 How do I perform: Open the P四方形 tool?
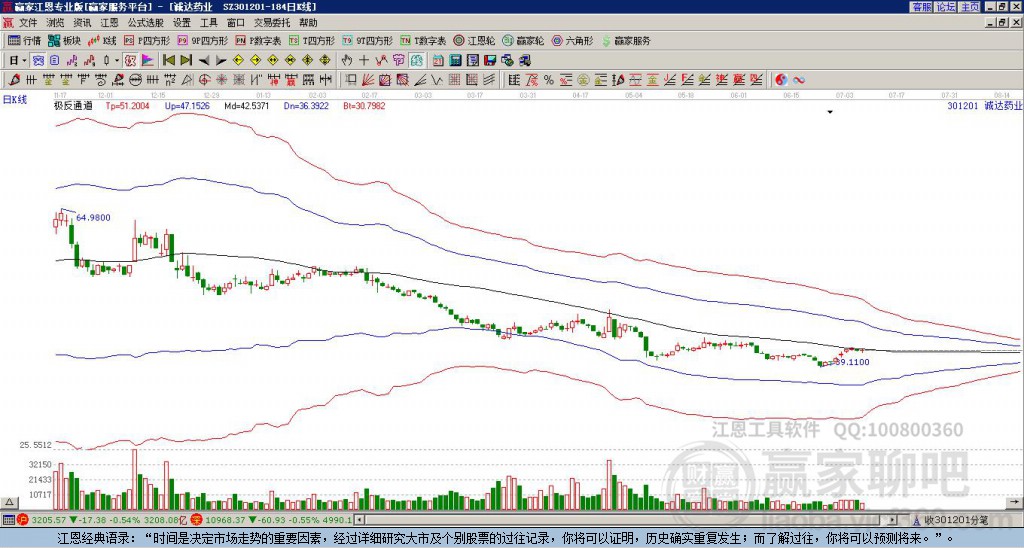click(147, 40)
